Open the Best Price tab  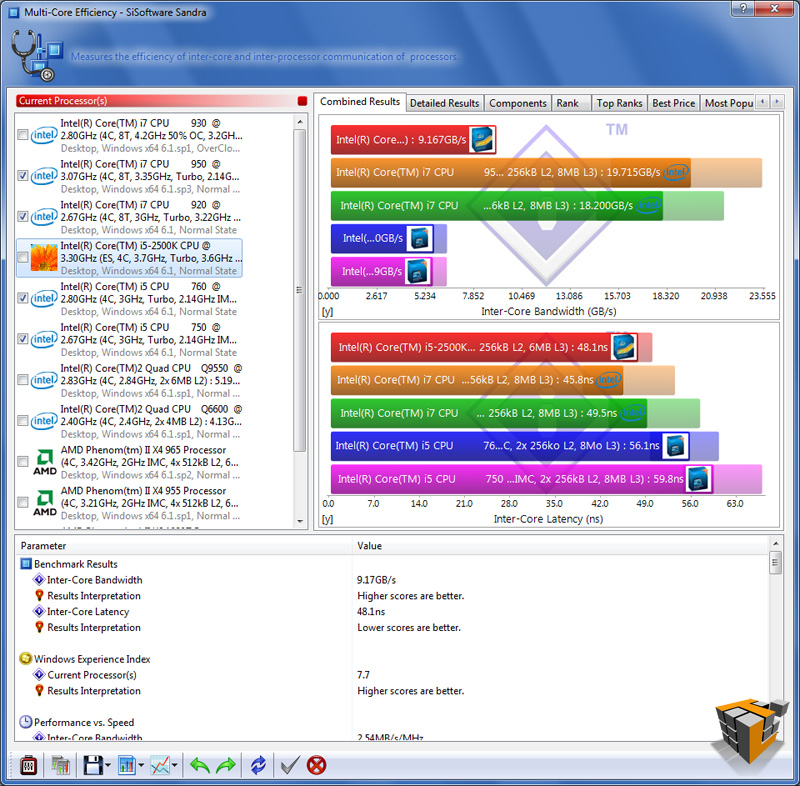pyautogui.click(x=673, y=103)
